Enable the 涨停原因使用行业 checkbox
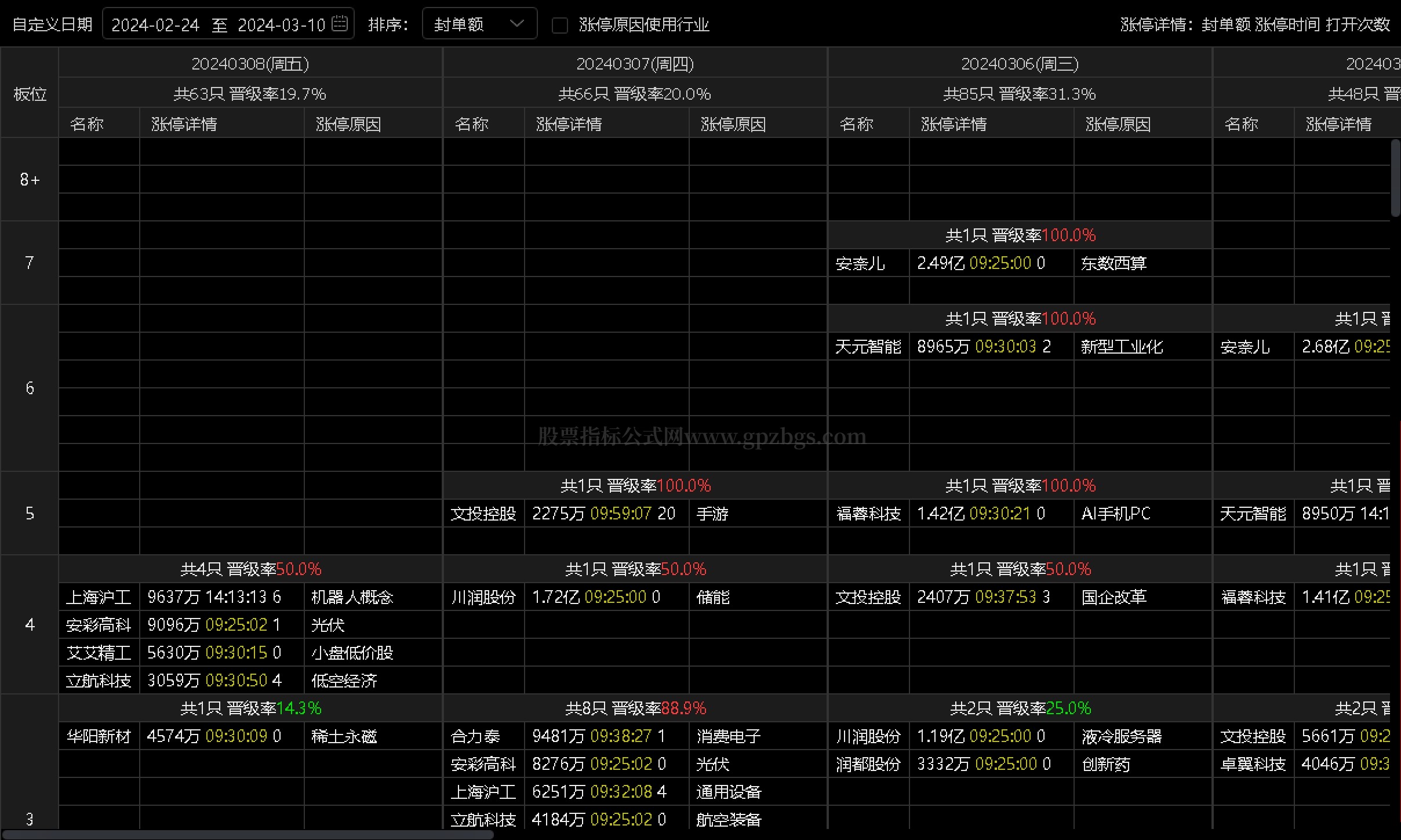Screen dimensions: 1401x840 click(x=559, y=25)
